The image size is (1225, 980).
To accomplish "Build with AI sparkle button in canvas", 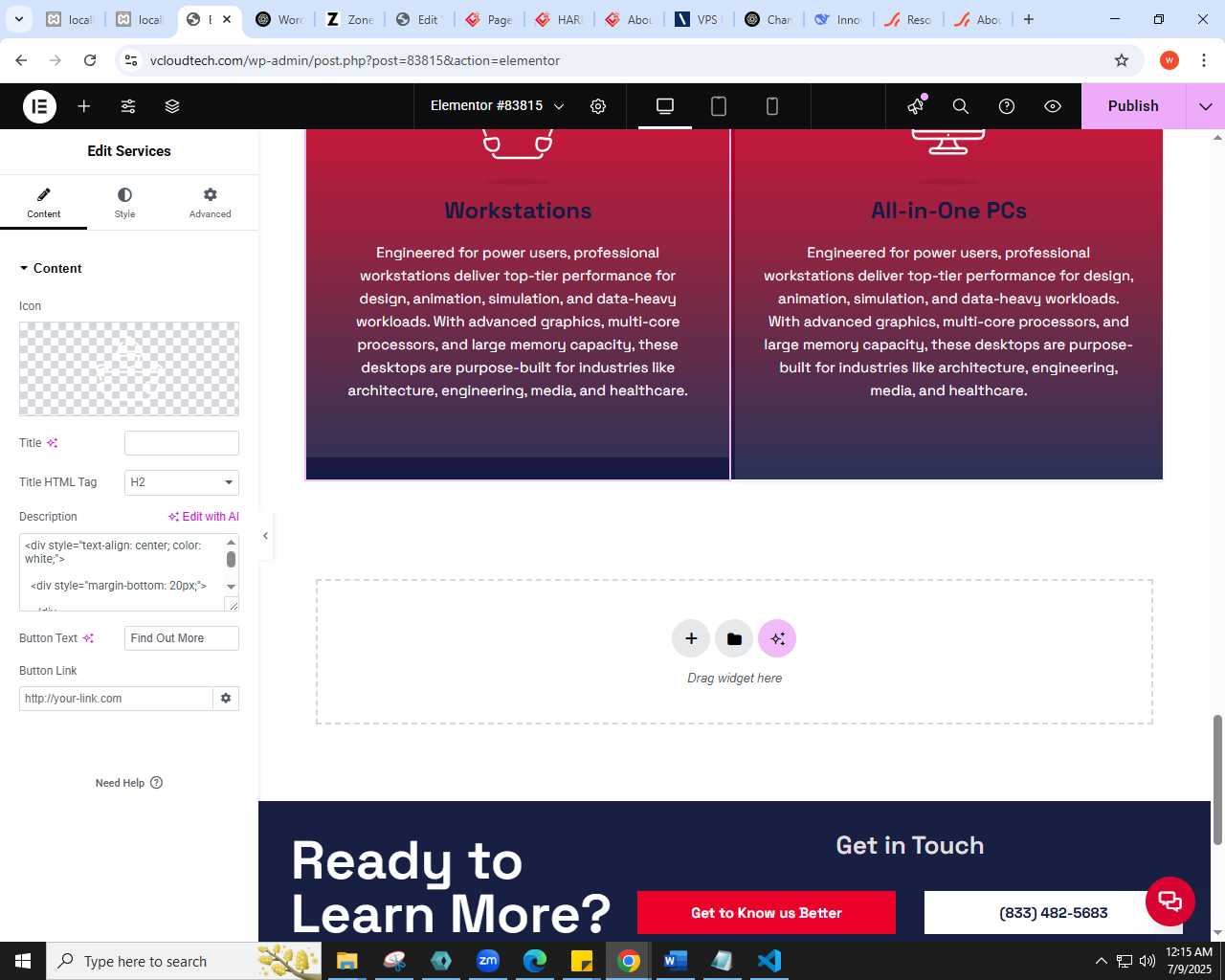I will click(x=777, y=638).
